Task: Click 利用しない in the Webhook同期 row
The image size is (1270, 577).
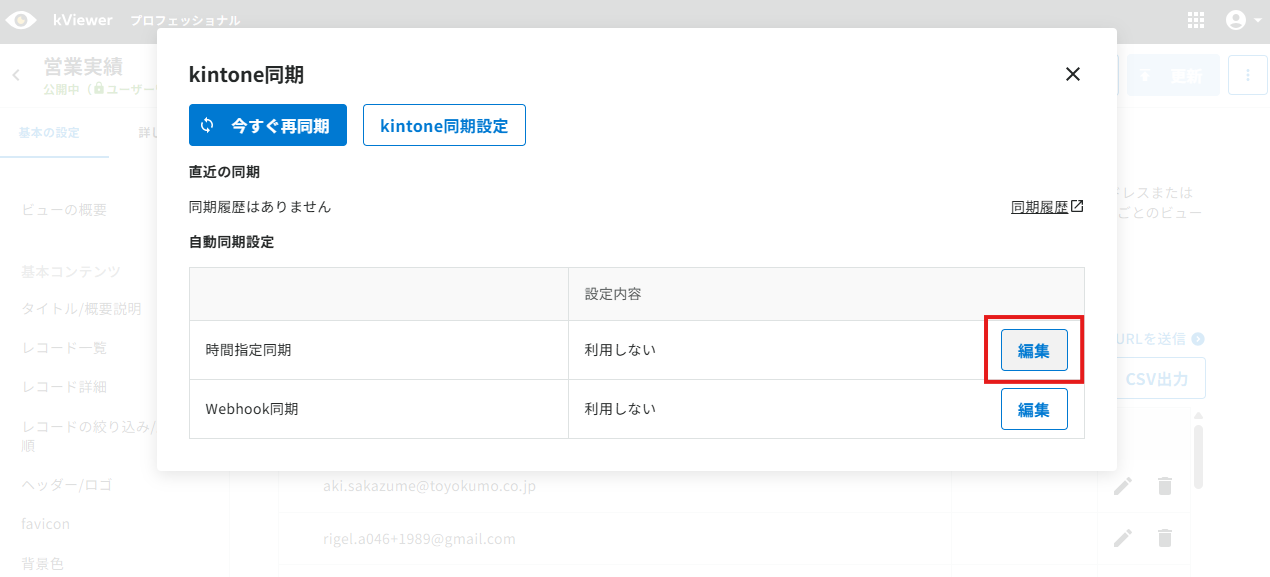Action: pyautogui.click(x=620, y=409)
